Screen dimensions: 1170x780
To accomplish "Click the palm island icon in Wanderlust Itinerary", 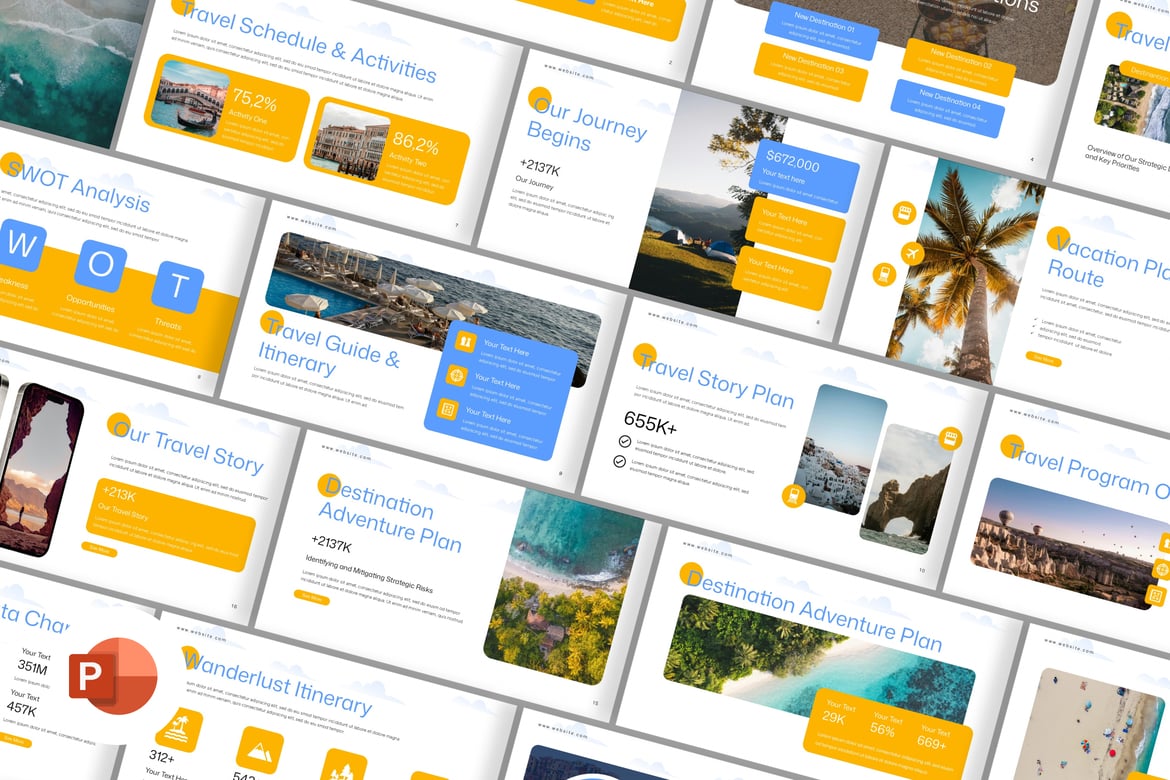I will coord(178,729).
